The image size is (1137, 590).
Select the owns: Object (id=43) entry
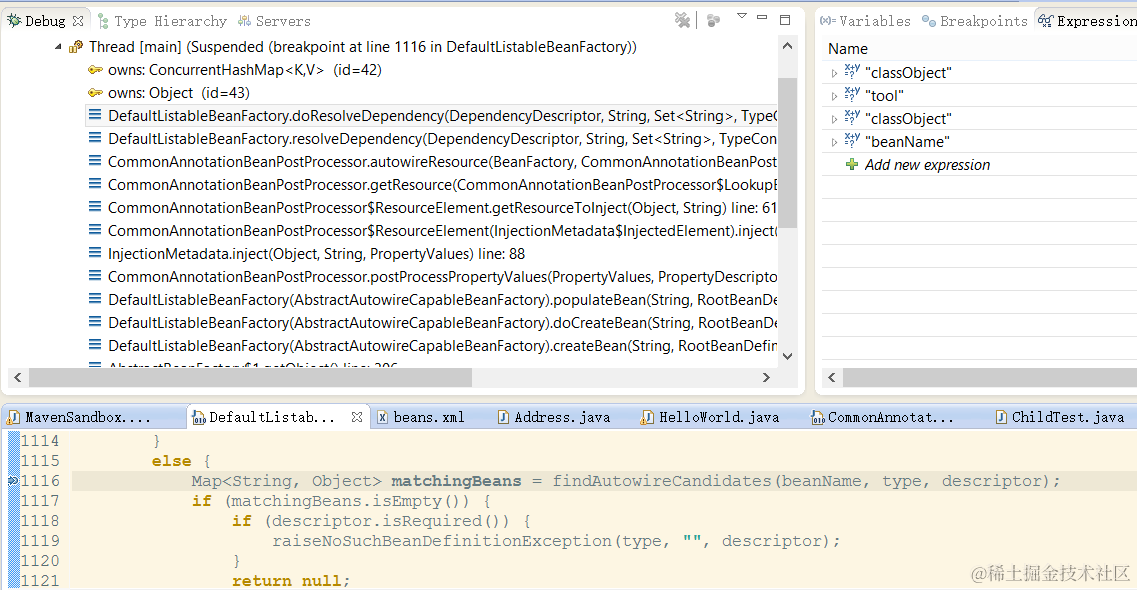178,94
